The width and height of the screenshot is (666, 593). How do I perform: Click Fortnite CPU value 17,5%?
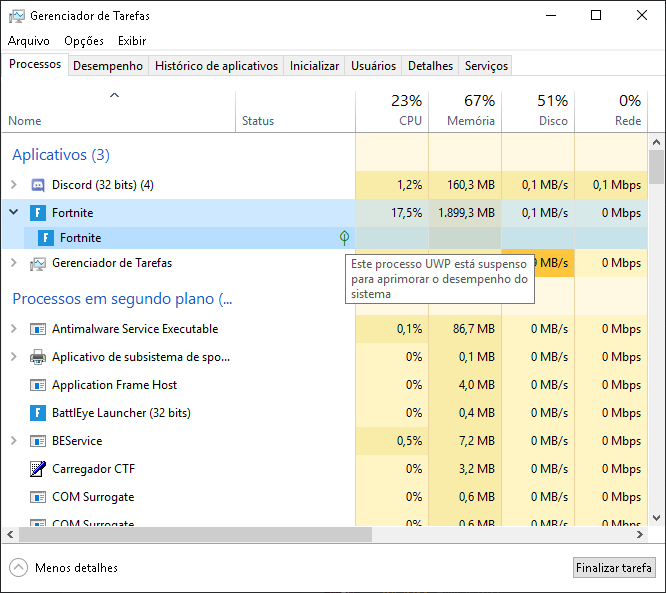pyautogui.click(x=406, y=213)
